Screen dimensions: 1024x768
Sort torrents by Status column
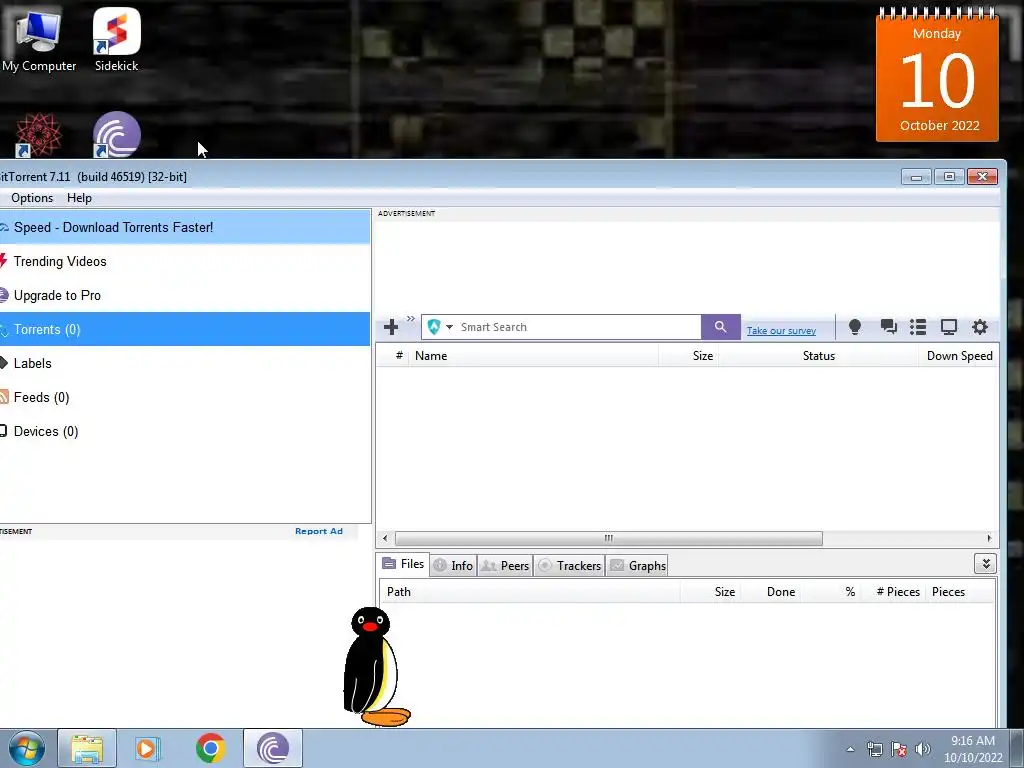tap(818, 356)
